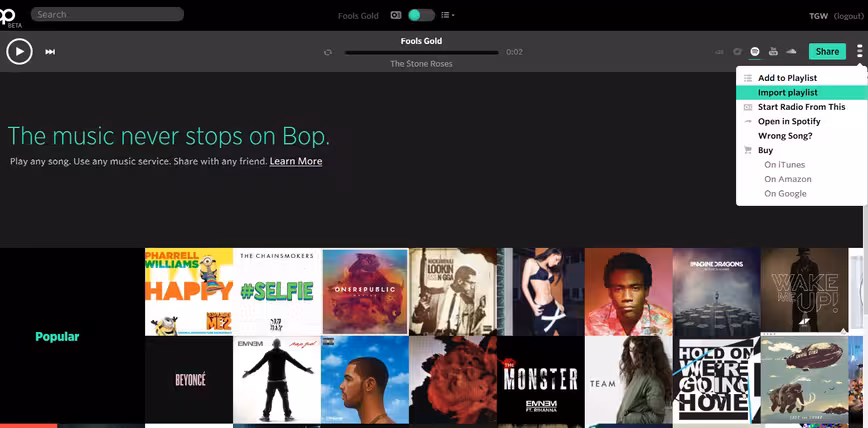
Task: Open the Team cover by Lorde
Action: click(629, 380)
